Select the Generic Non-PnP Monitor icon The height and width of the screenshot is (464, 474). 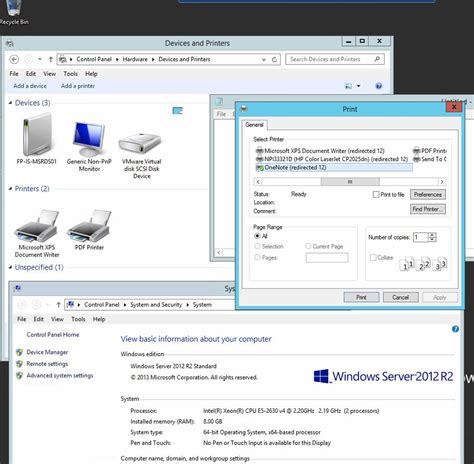coord(89,146)
